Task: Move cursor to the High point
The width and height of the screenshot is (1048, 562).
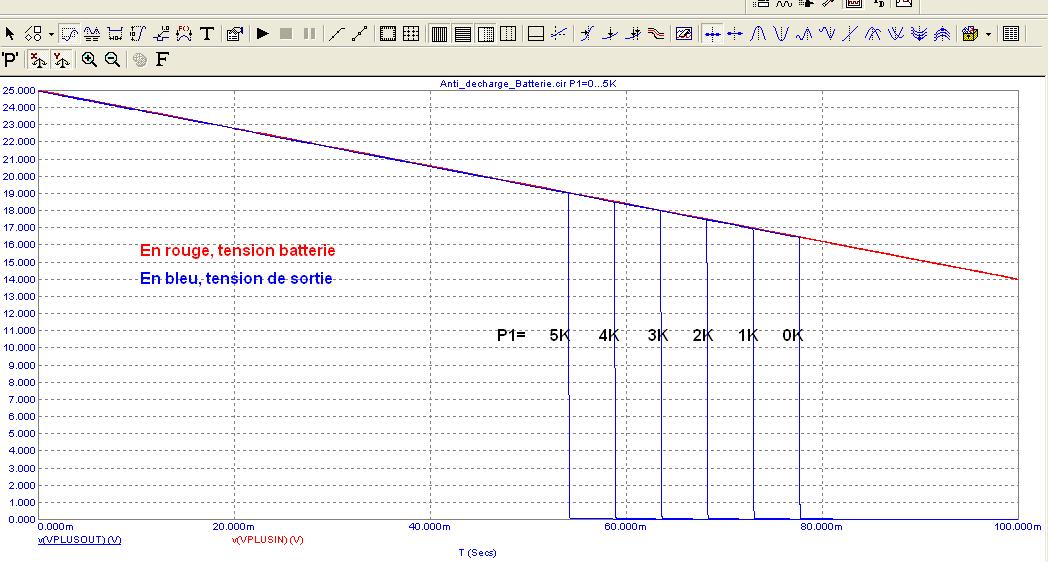Action: [x=804, y=33]
